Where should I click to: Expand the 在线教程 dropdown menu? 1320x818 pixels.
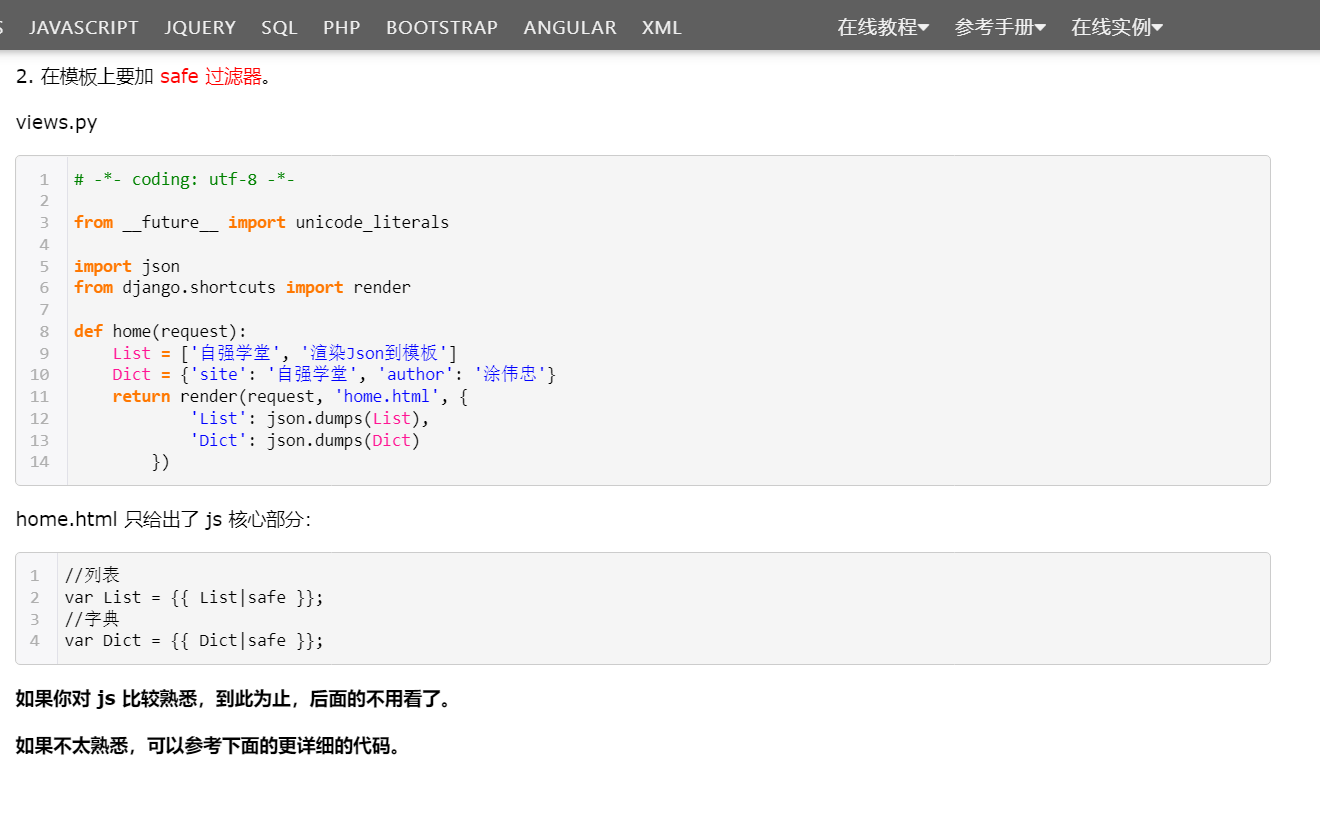[883, 27]
